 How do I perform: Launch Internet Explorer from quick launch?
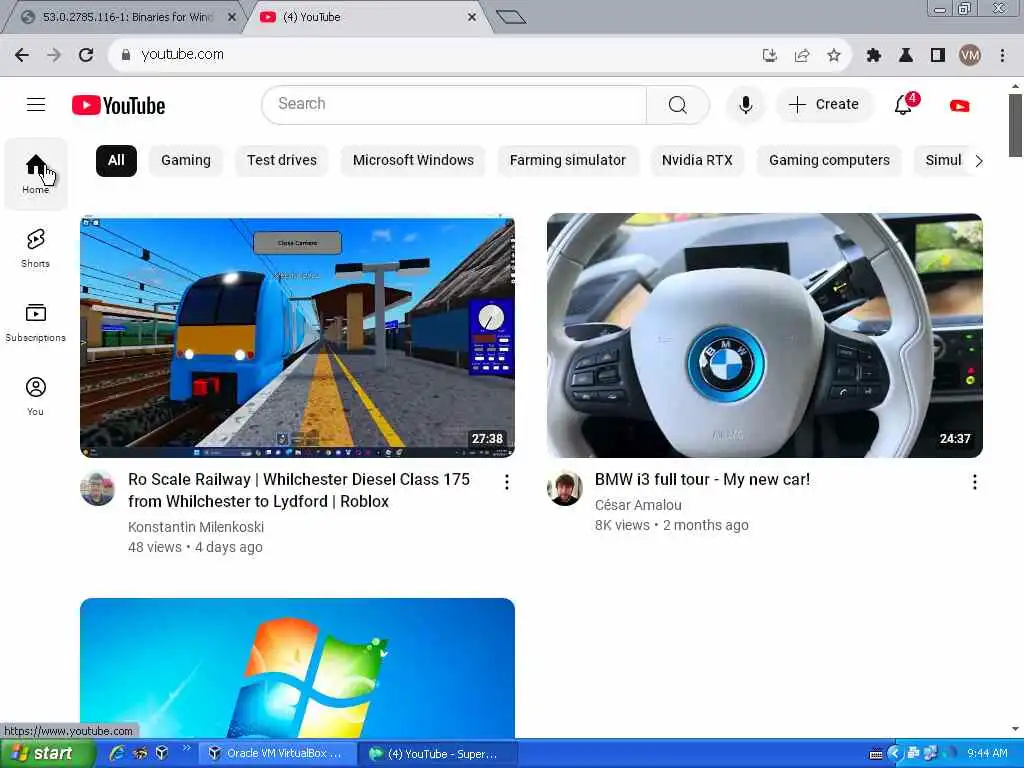(x=118, y=754)
